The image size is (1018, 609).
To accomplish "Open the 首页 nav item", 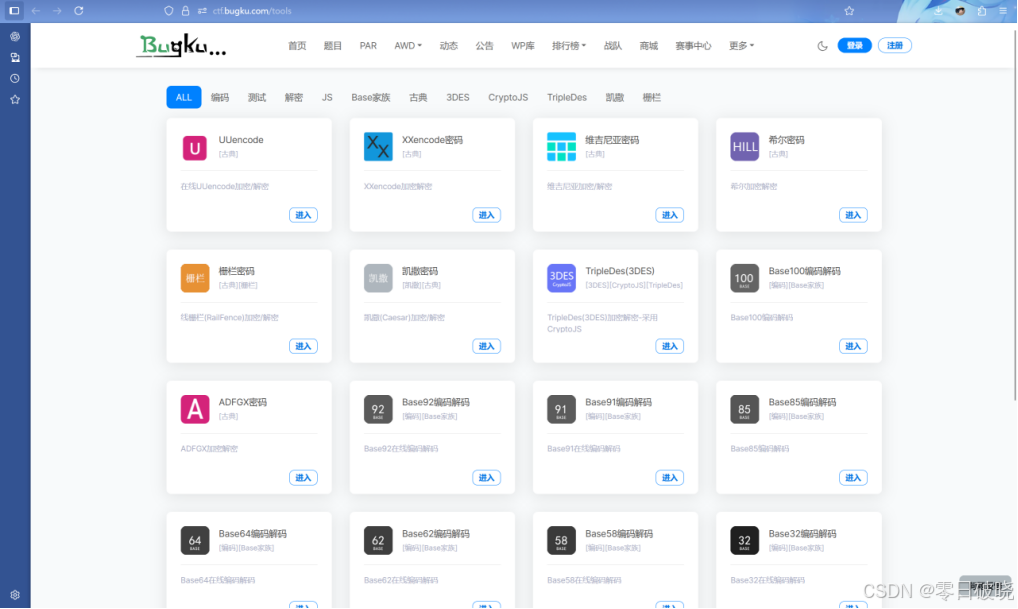I will [297, 45].
